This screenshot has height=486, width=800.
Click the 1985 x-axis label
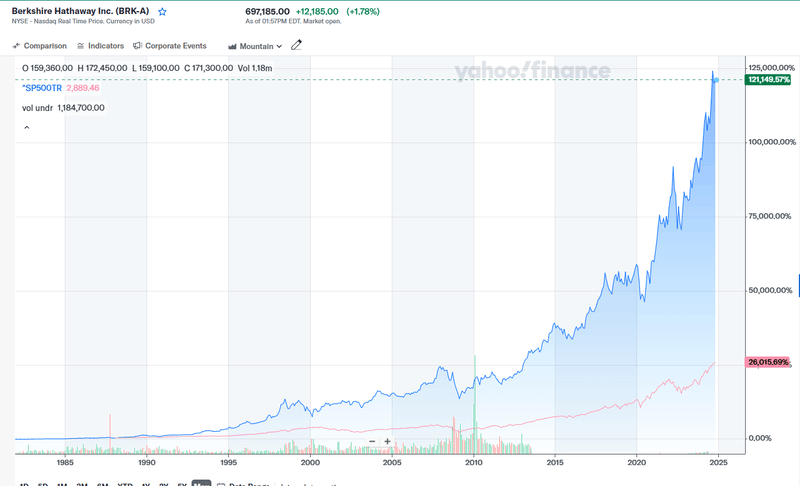point(65,463)
